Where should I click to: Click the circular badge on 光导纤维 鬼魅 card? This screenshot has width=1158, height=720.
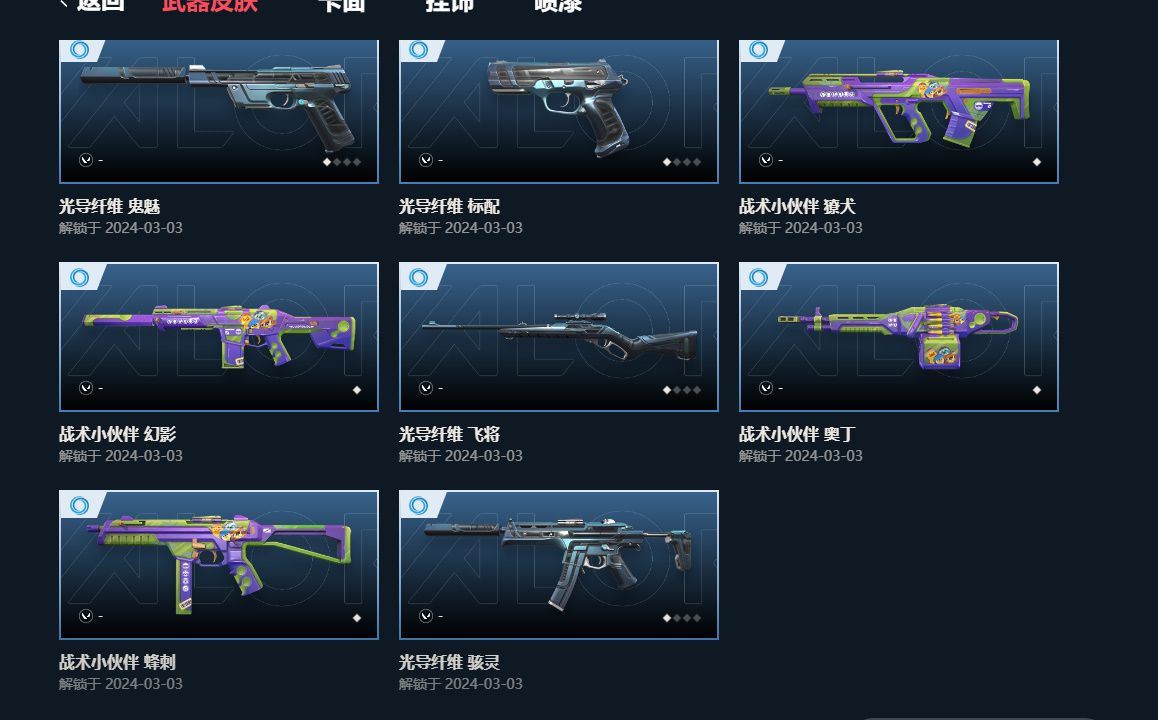tap(80, 50)
